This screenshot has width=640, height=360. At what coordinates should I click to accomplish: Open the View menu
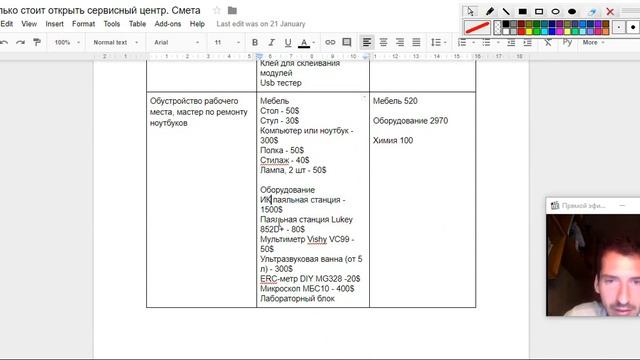click(x=29, y=24)
